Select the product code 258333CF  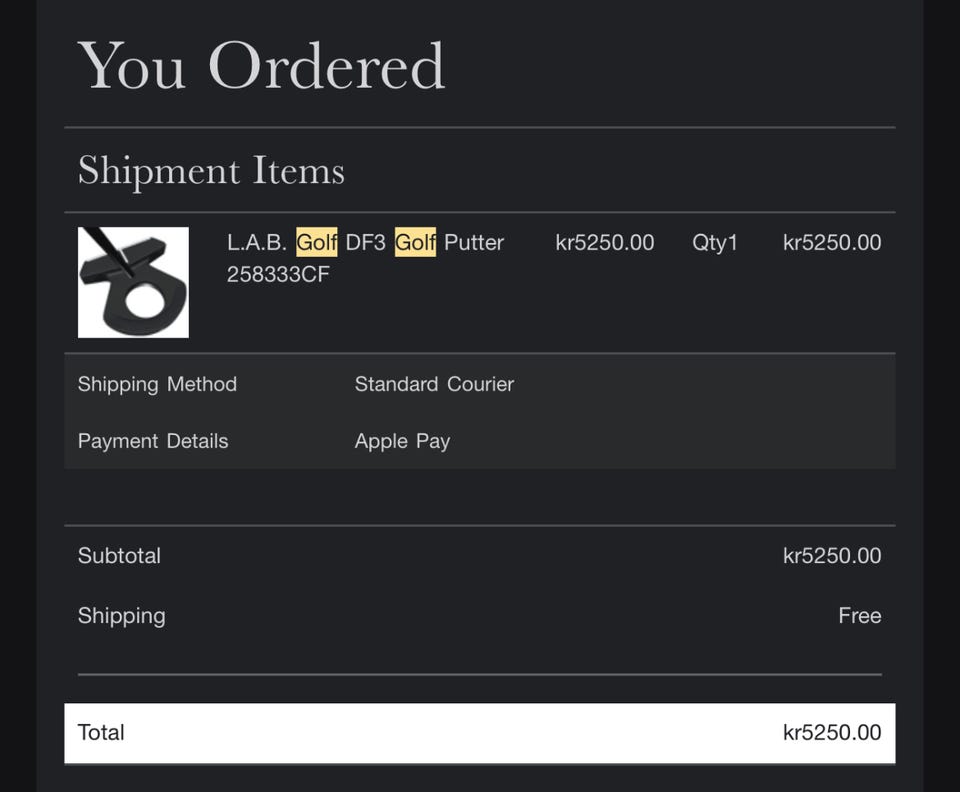click(x=278, y=274)
